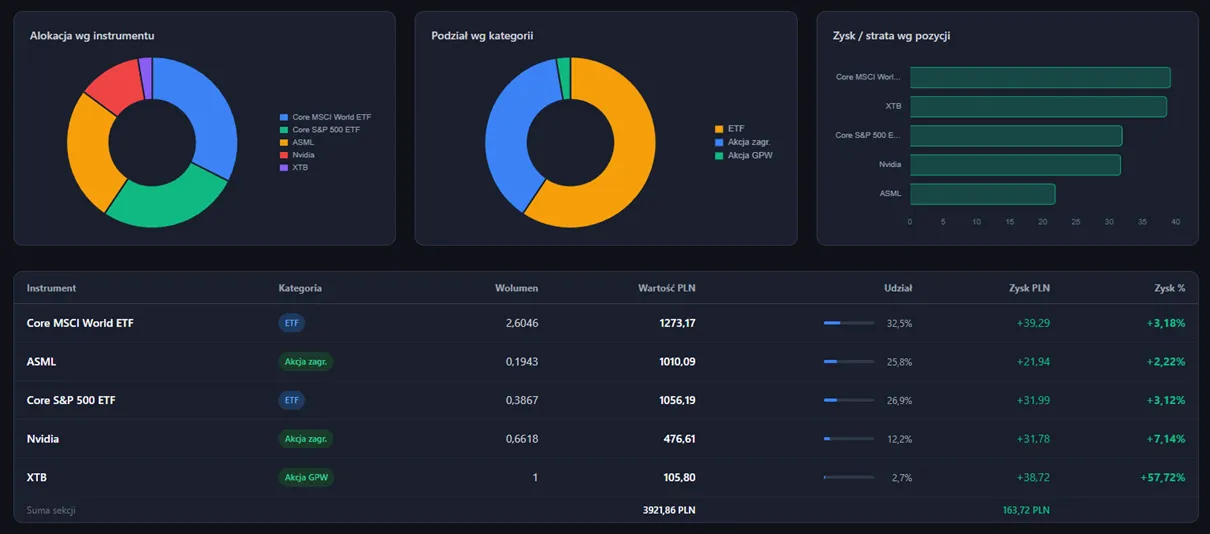Click the profit percentage +57,72%
The image size is (1210, 534).
point(1163,478)
